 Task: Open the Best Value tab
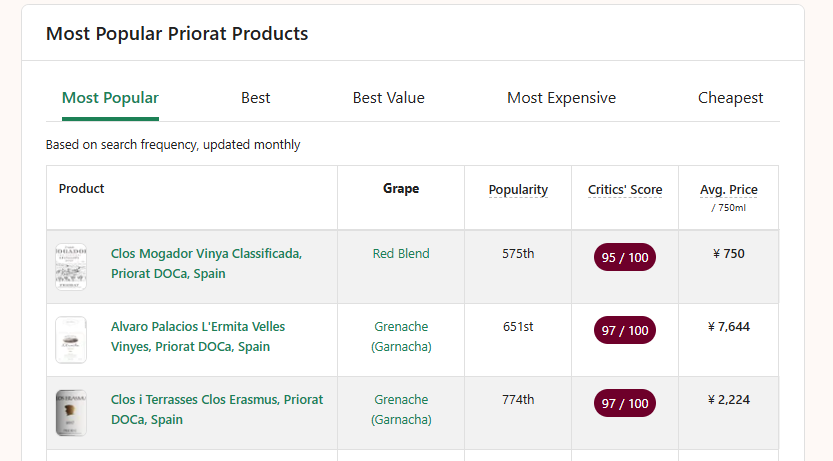[389, 98]
